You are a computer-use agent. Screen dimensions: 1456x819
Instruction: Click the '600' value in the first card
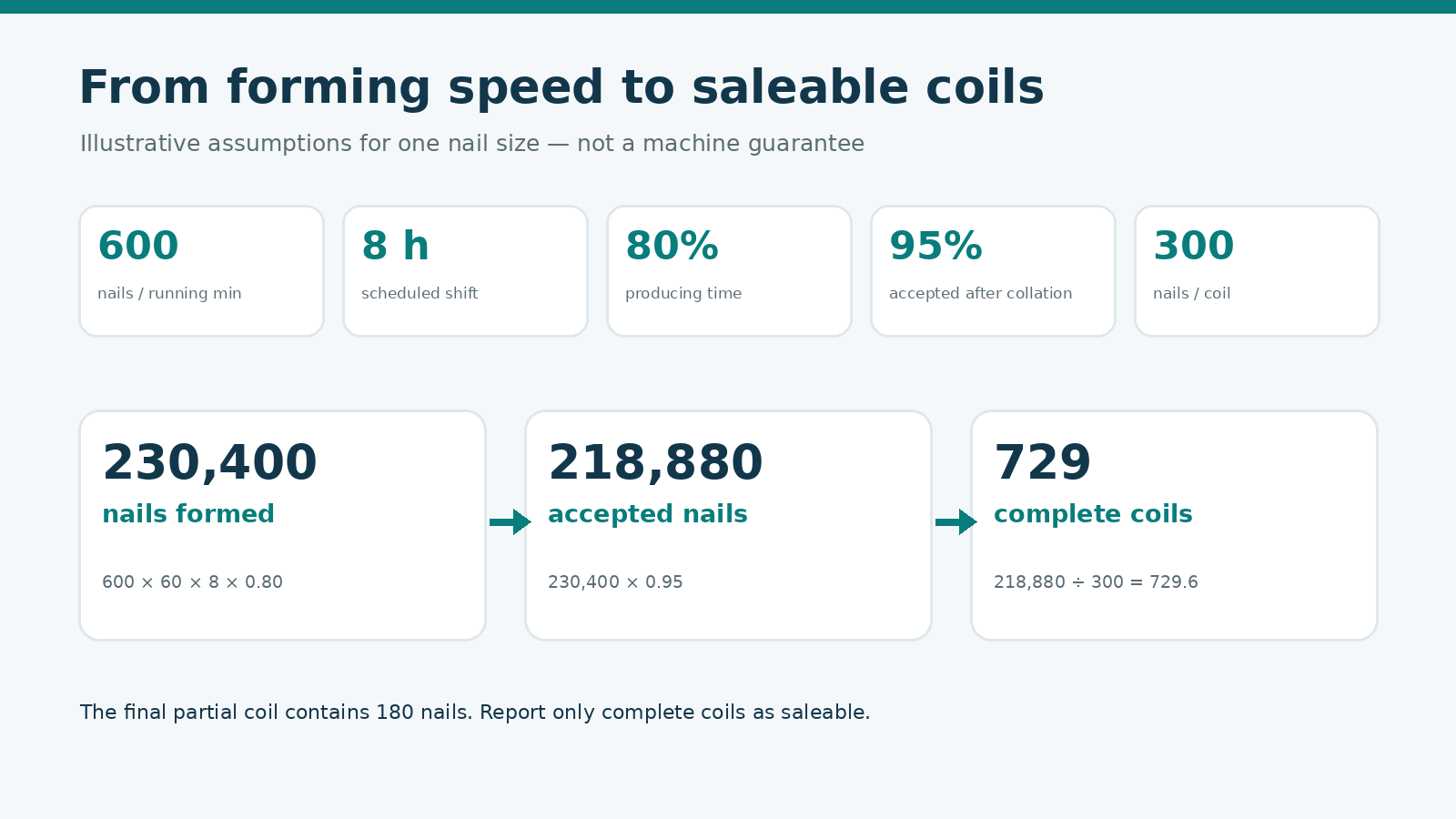click(x=138, y=247)
